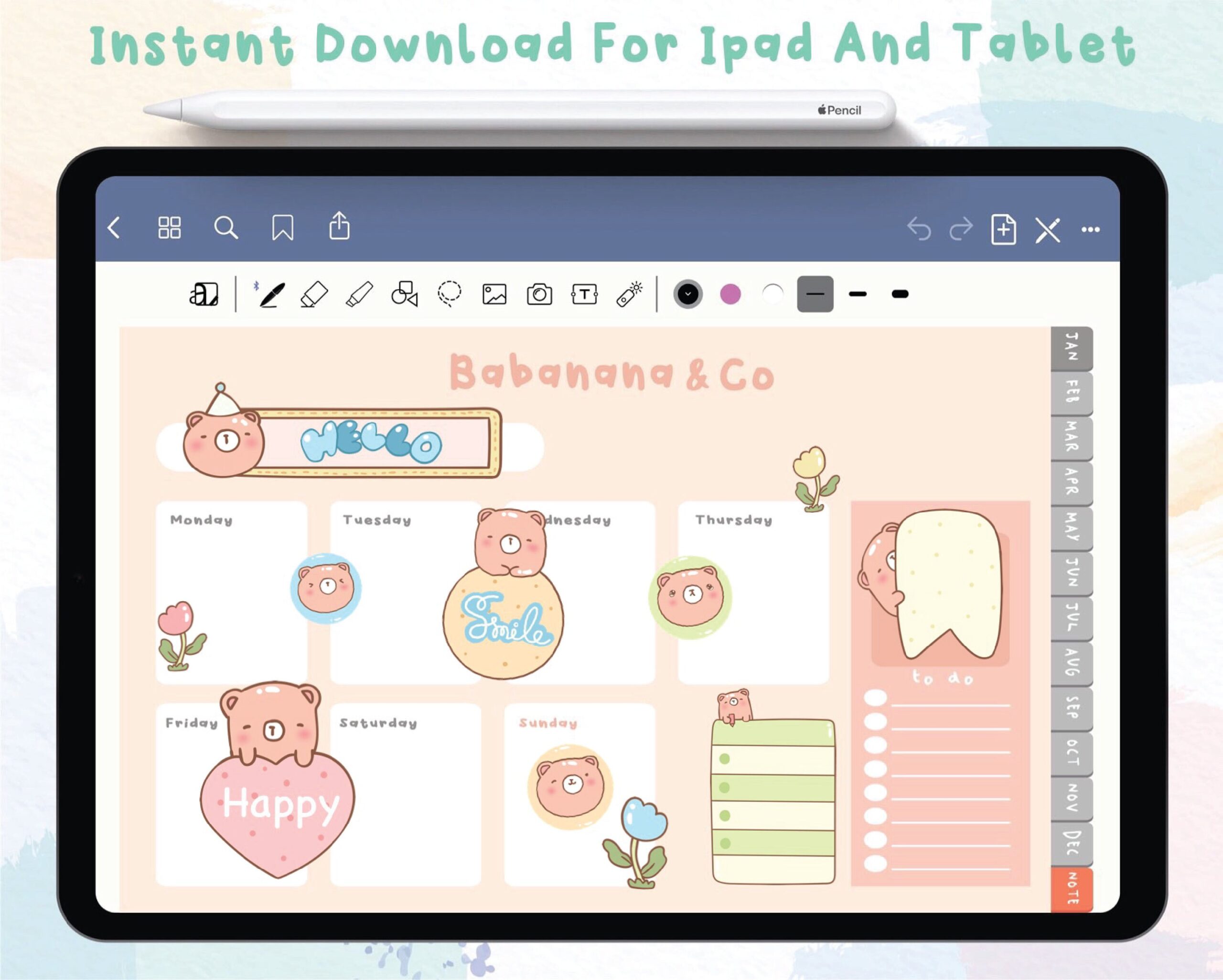
Task: Expand the active black color options
Action: click(x=687, y=293)
